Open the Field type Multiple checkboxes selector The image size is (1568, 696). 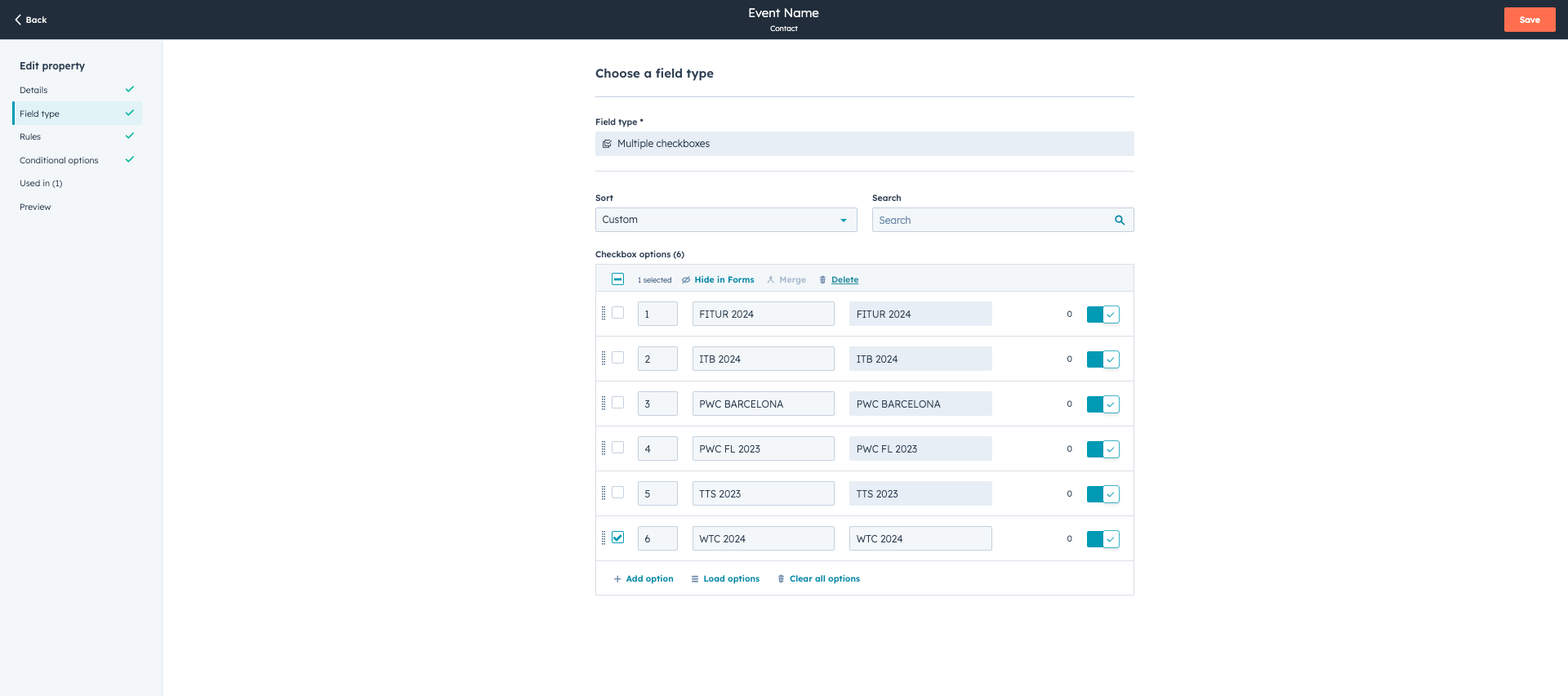click(864, 144)
